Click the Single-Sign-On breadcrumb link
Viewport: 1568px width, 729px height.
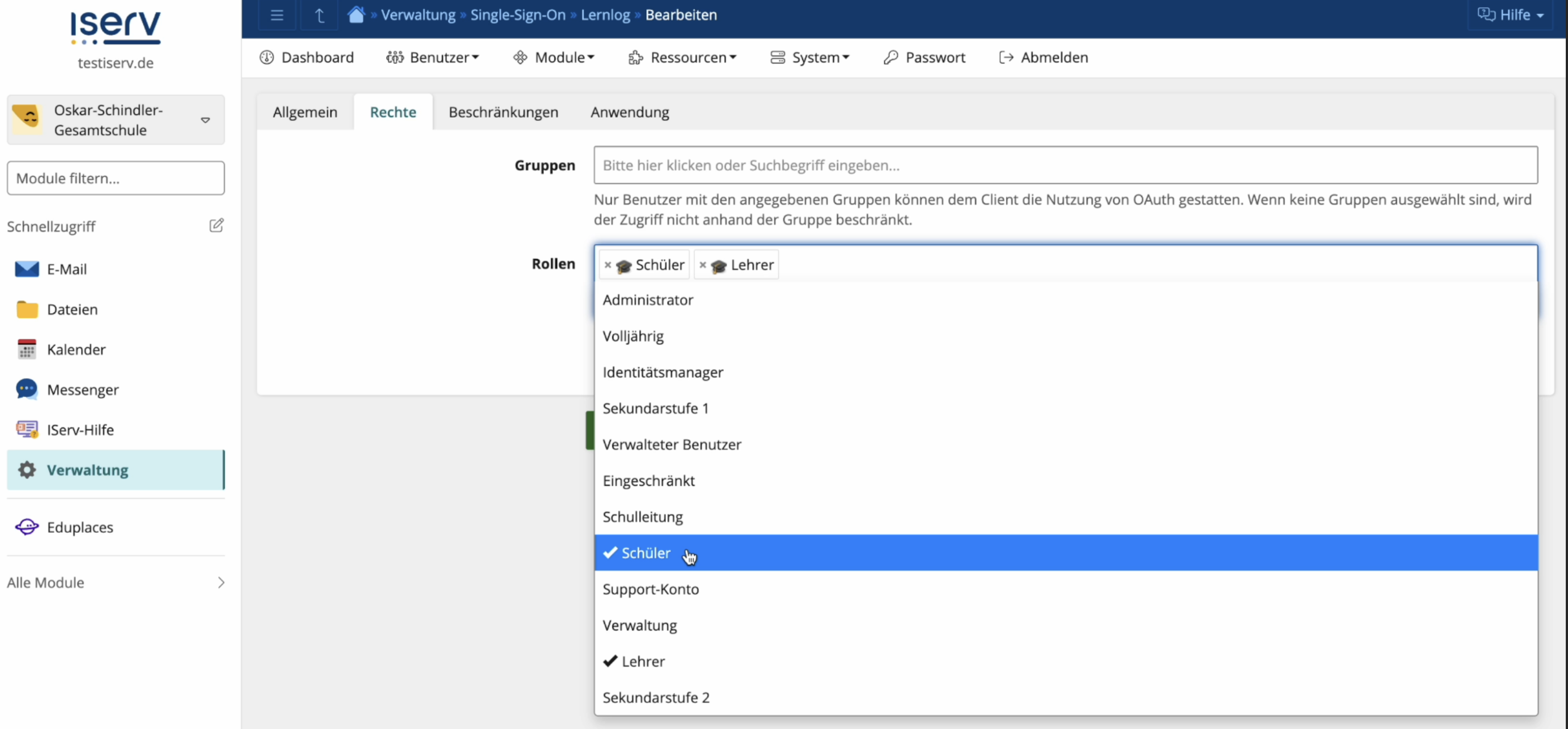click(x=518, y=14)
